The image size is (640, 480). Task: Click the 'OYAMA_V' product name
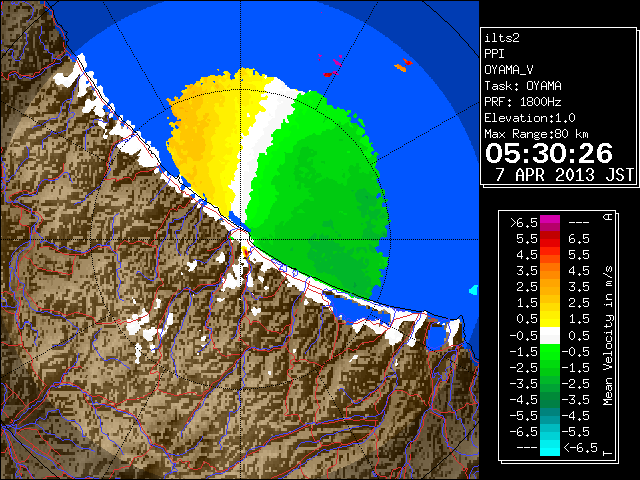(509, 70)
